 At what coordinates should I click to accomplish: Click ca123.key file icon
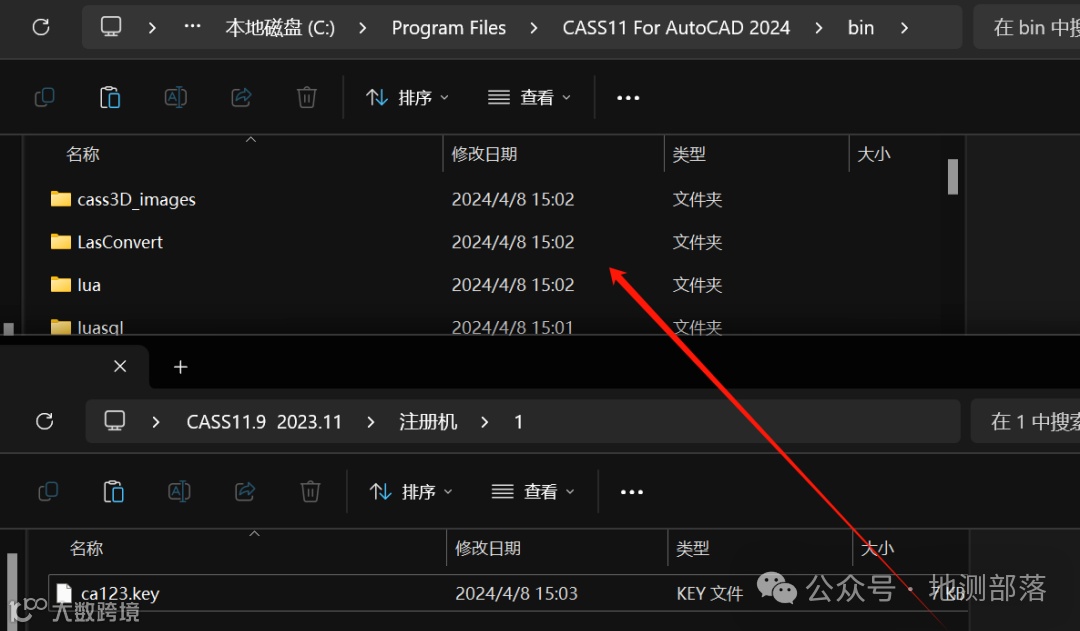tap(64, 593)
